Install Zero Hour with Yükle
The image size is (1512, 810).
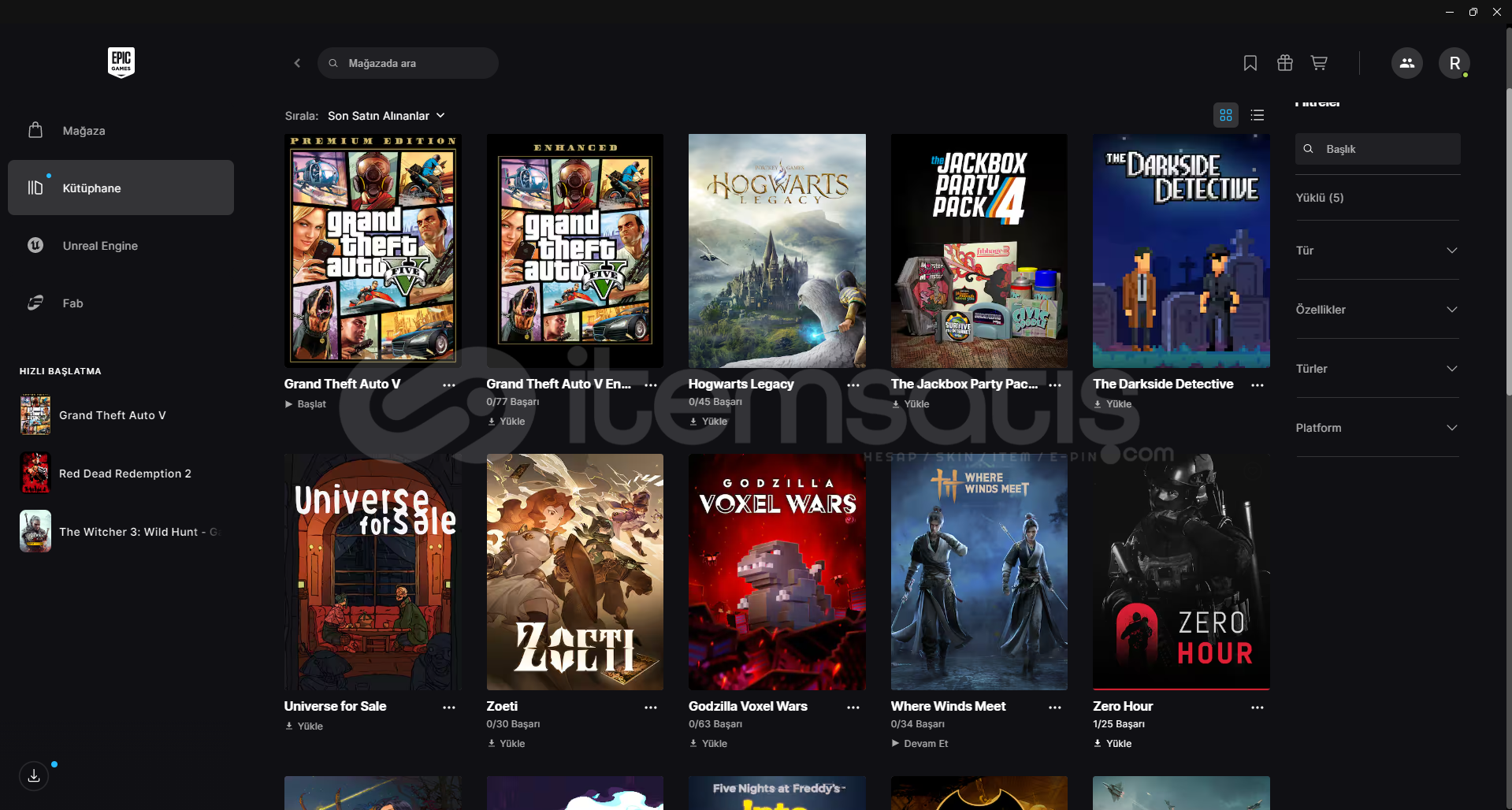(1113, 744)
